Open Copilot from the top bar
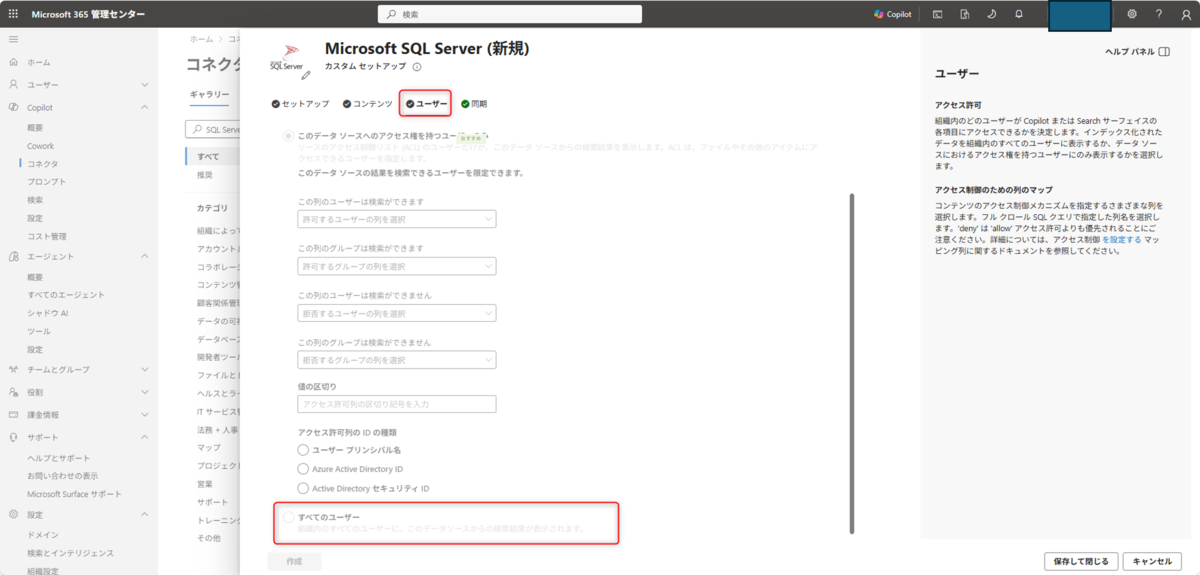The height and width of the screenshot is (575, 1200). (892, 14)
